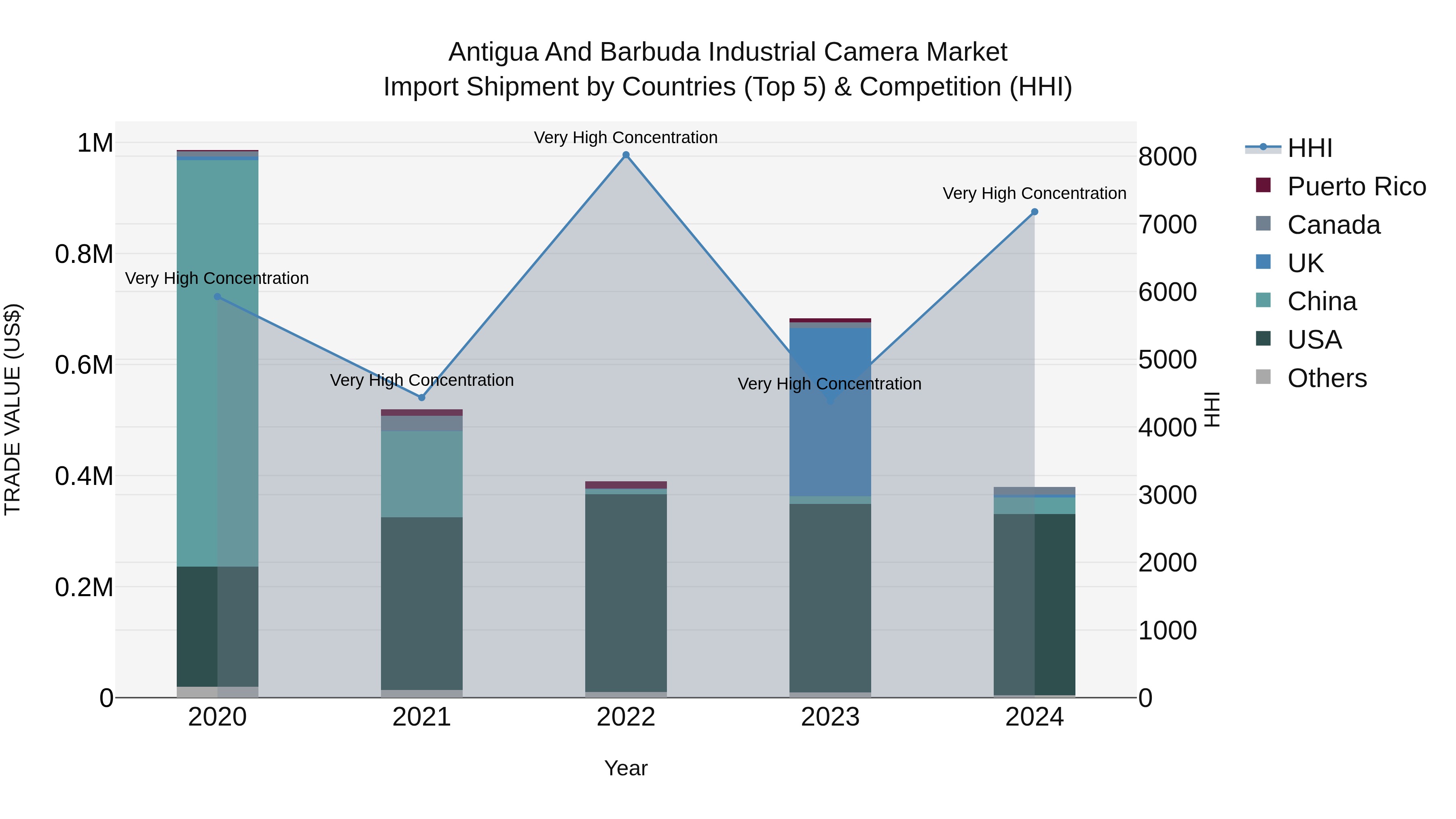Click the '4000' right axis tick label
The width and height of the screenshot is (1456, 819).
point(1168,427)
